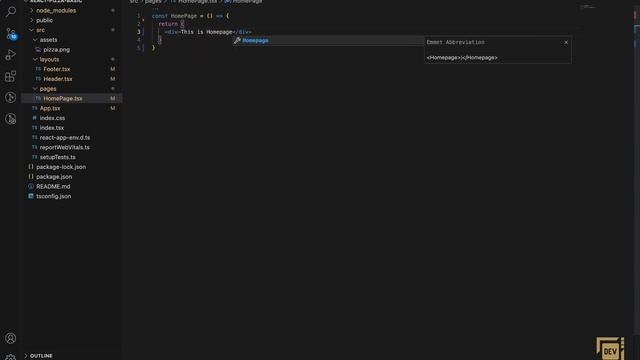Viewport: 640px width, 360px height.
Task: Click the Emmet preview '<Homepage></Homepage>' text
Action: tap(462, 58)
